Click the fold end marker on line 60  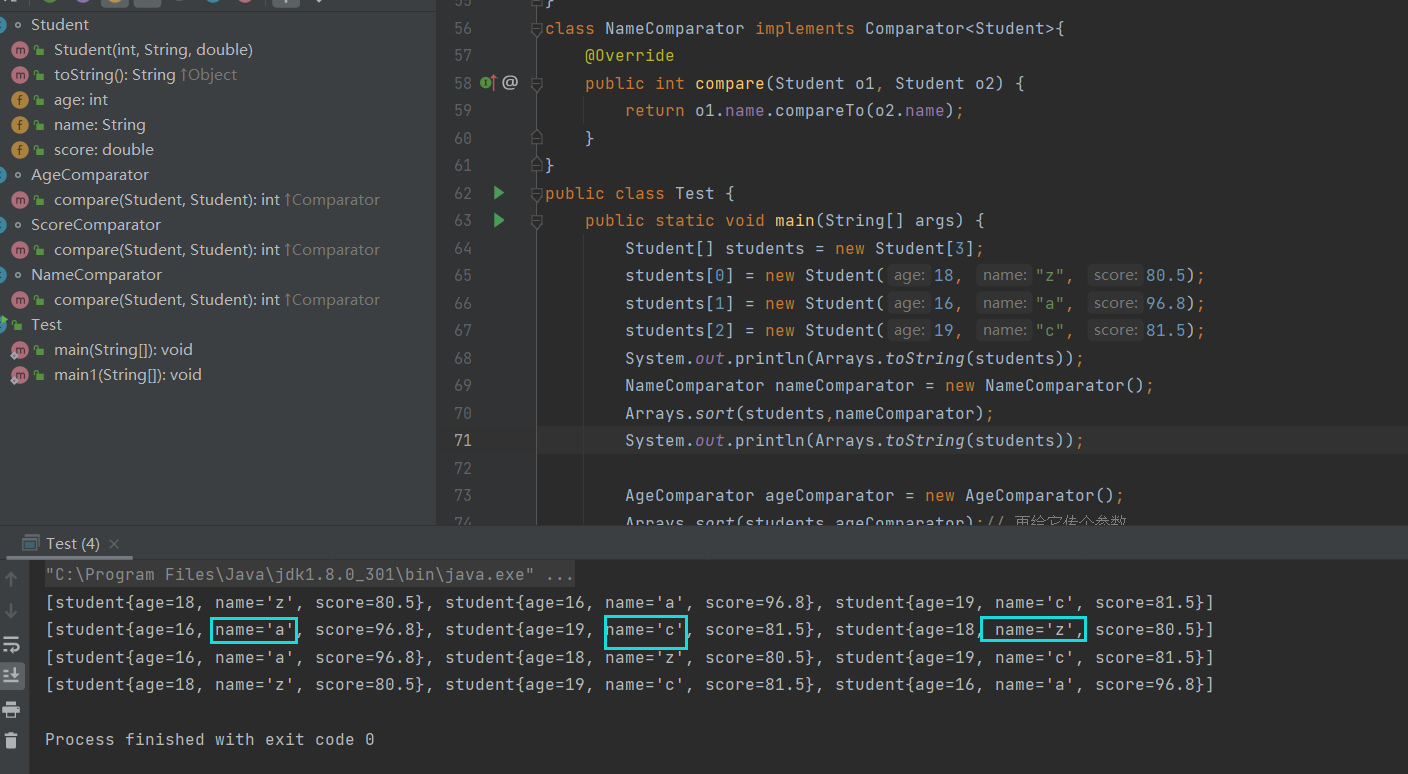537,138
